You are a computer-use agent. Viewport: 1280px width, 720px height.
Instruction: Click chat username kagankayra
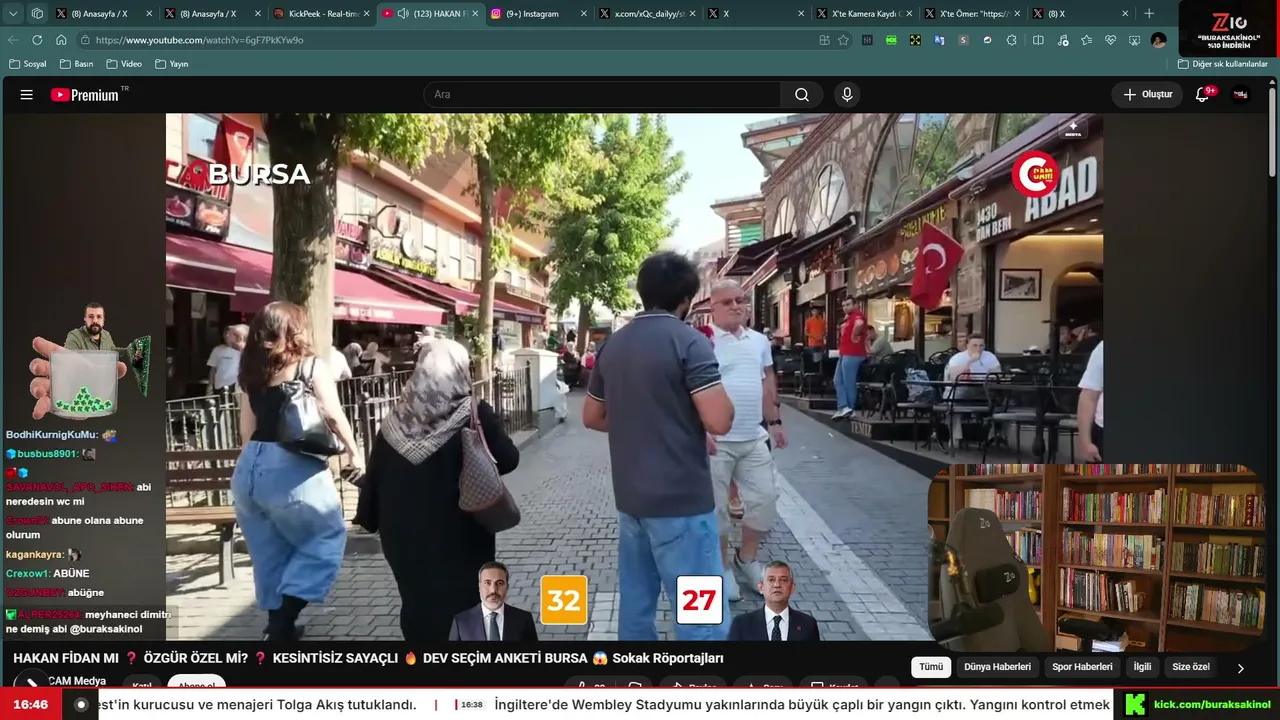click(35, 554)
